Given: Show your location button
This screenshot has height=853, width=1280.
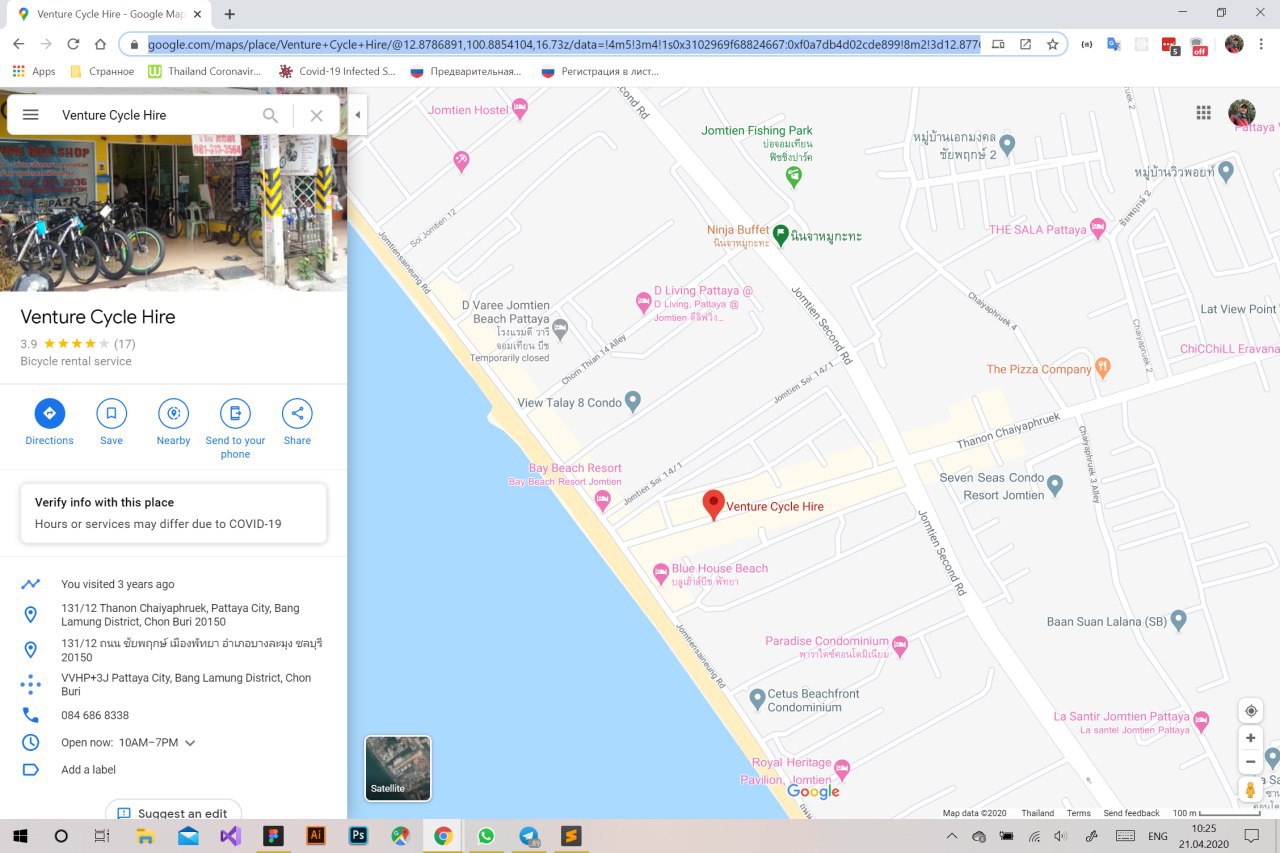Looking at the screenshot, I should tap(1250, 711).
